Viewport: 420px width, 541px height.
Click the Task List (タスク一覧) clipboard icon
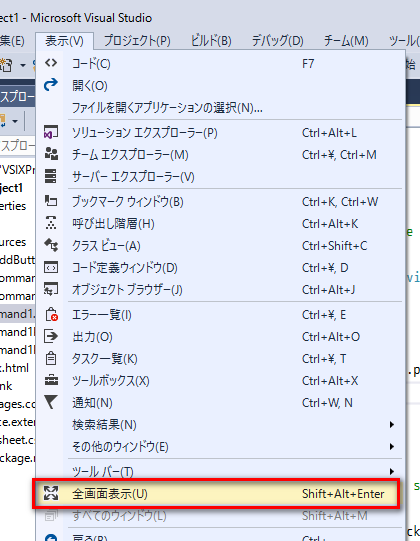pyautogui.click(x=51, y=358)
